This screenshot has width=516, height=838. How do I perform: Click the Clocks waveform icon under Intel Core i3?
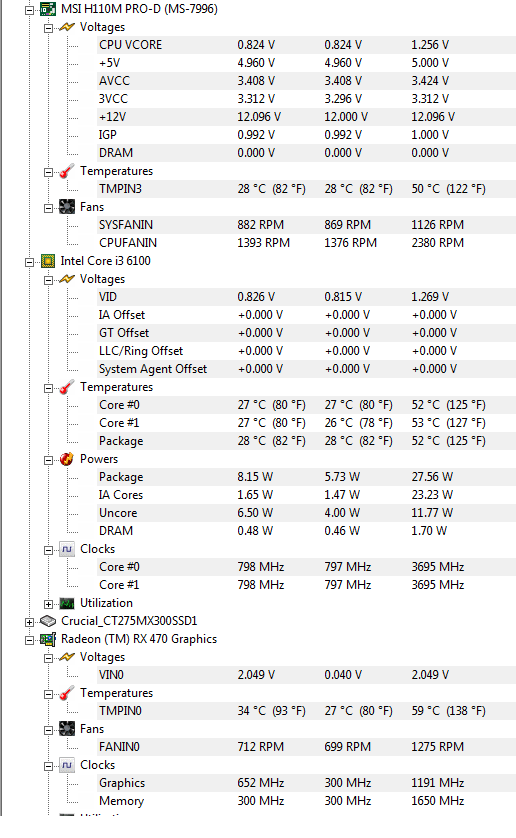pyautogui.click(x=67, y=549)
